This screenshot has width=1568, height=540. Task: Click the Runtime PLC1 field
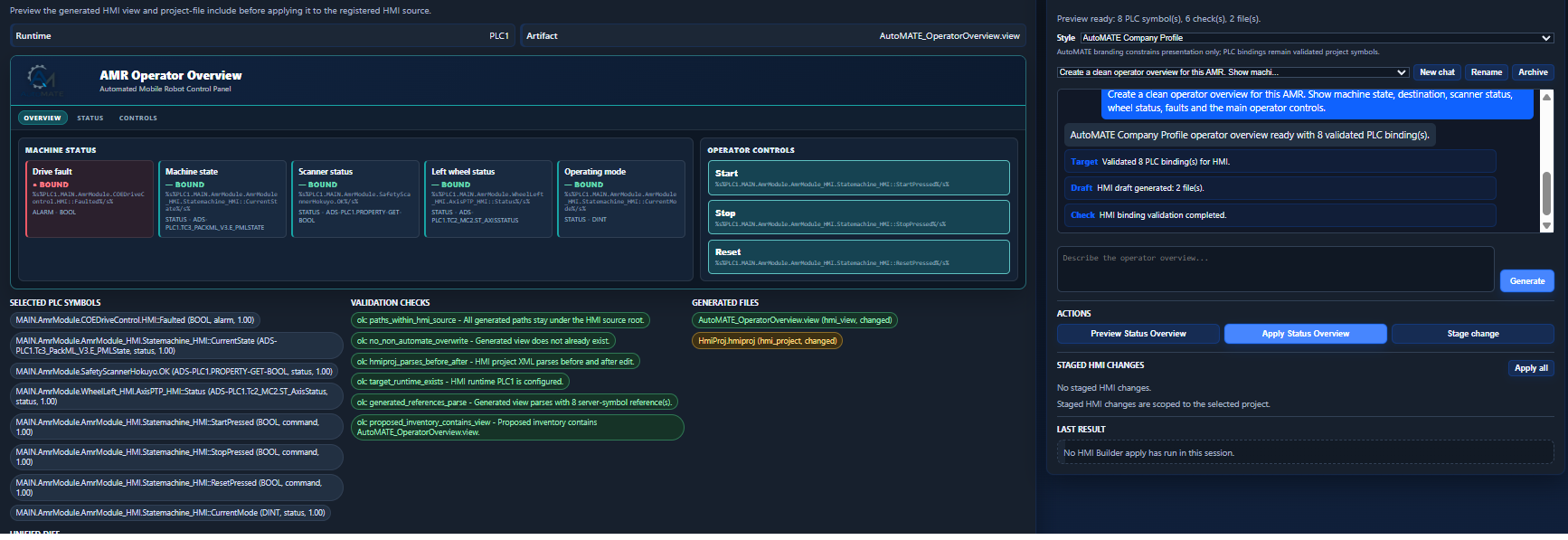262,36
